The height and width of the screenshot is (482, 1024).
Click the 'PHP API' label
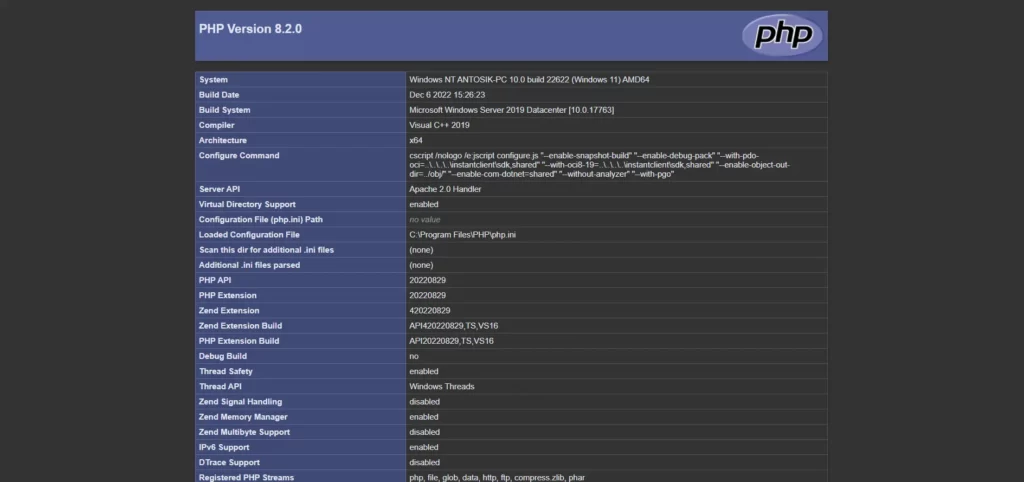[x=216, y=280]
